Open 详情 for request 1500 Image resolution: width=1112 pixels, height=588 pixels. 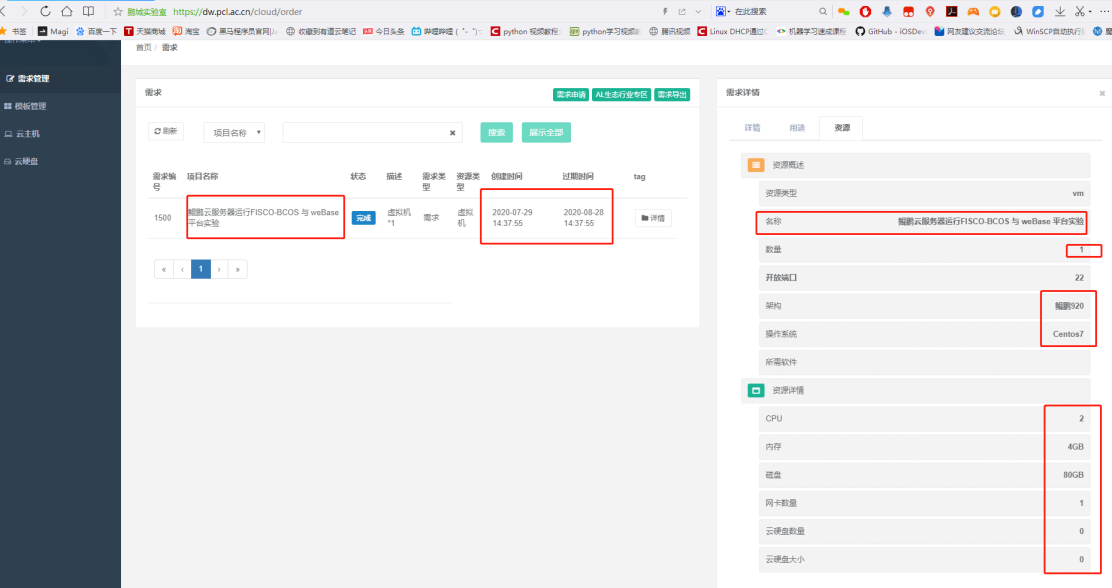pyautogui.click(x=653, y=218)
